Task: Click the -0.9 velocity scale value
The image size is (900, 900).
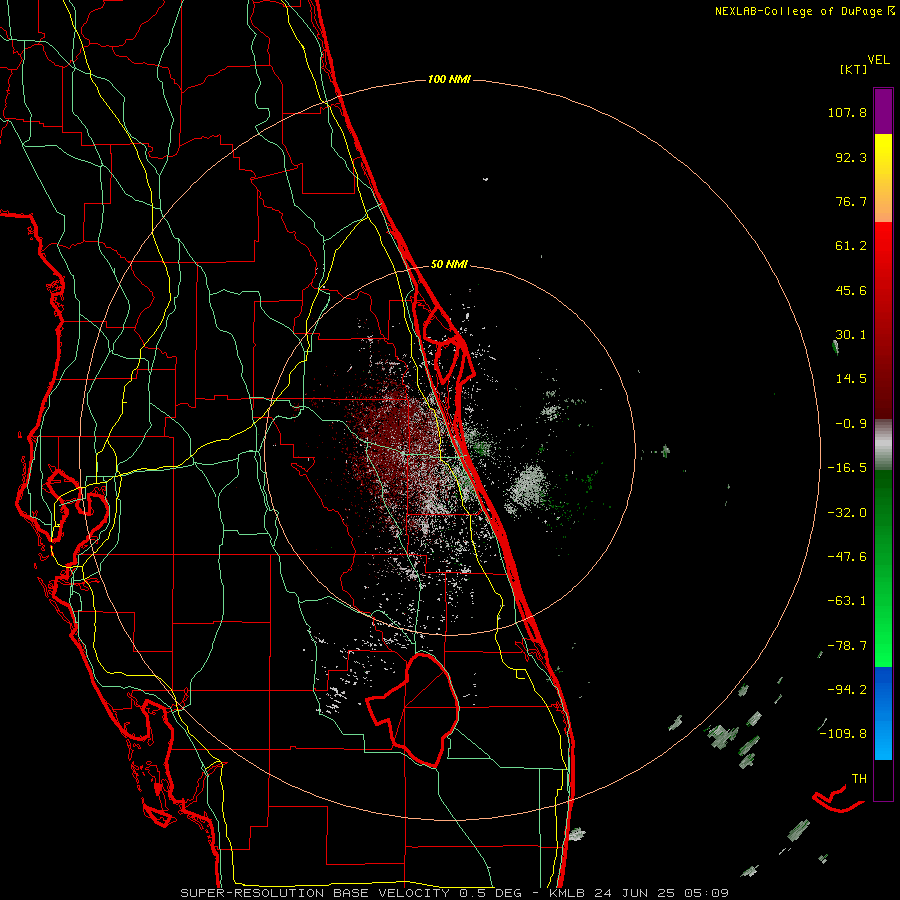Action: tap(851, 424)
